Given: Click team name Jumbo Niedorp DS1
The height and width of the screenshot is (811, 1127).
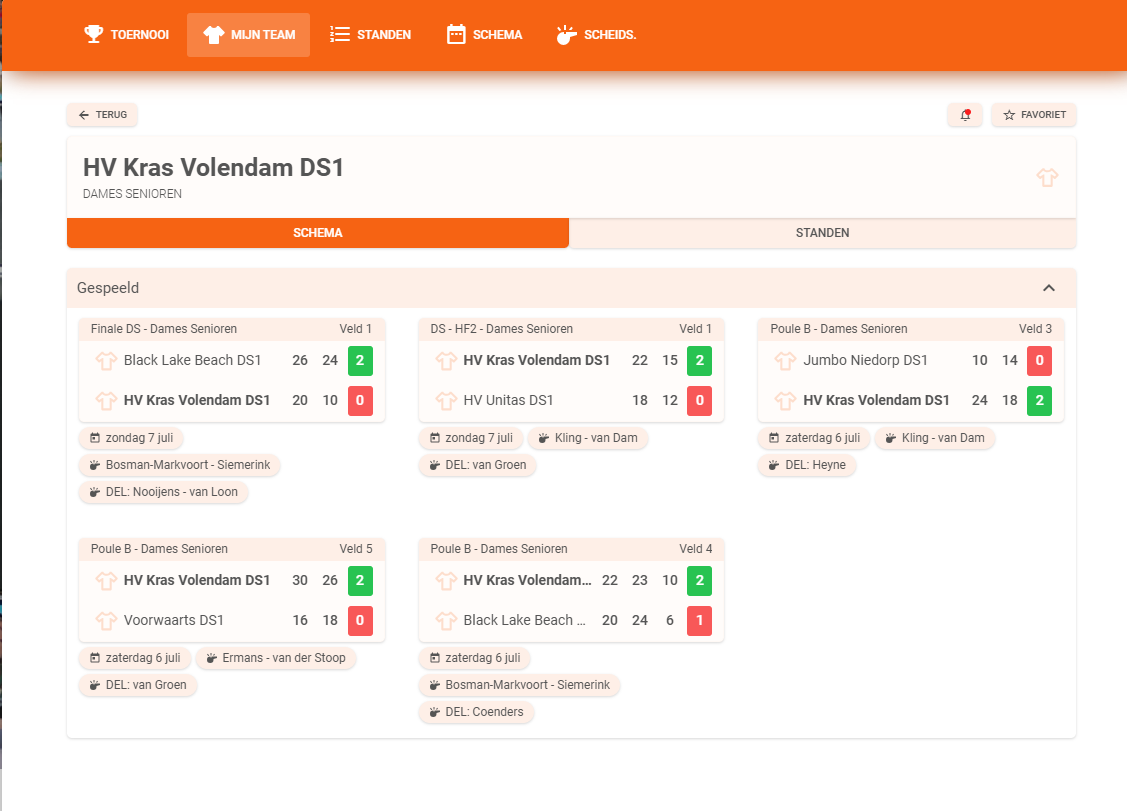Looking at the screenshot, I should pyautogui.click(x=865, y=360).
